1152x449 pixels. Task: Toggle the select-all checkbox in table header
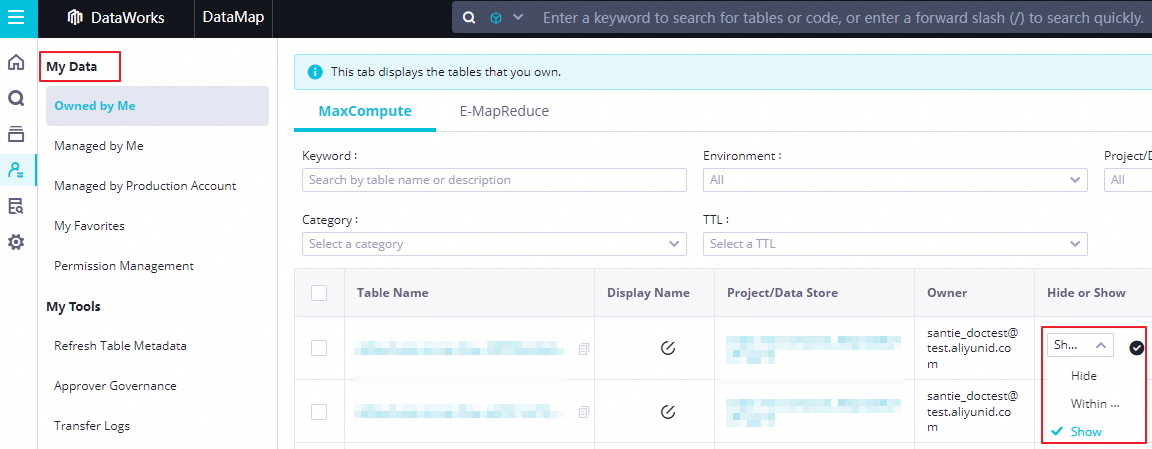319,293
